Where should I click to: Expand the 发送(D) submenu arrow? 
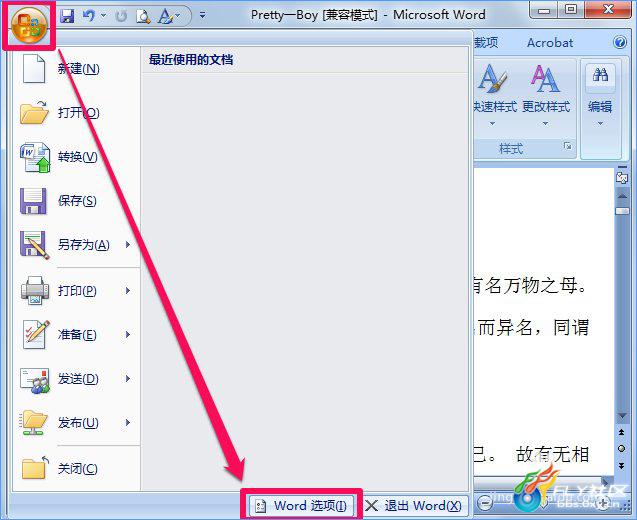pos(128,379)
